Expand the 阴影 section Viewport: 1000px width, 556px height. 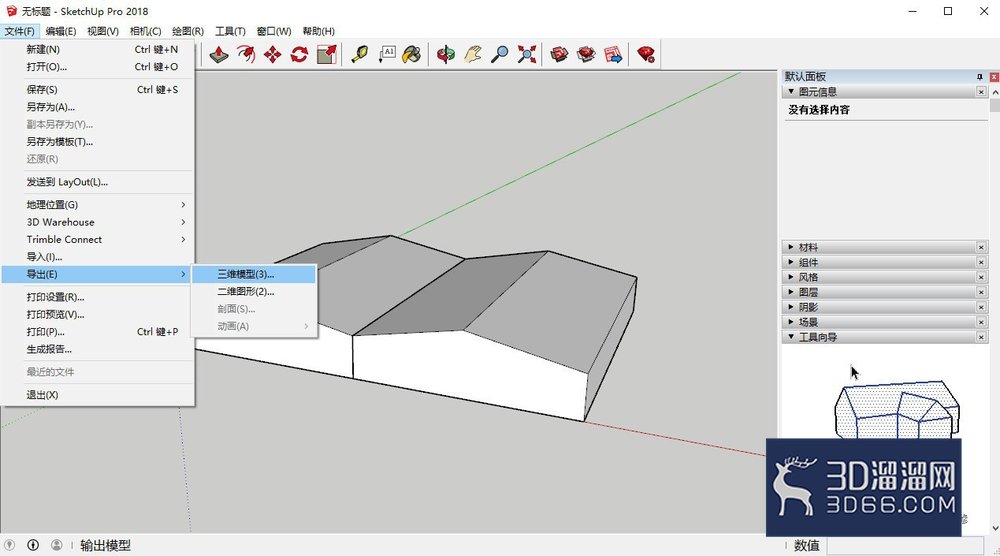(791, 307)
